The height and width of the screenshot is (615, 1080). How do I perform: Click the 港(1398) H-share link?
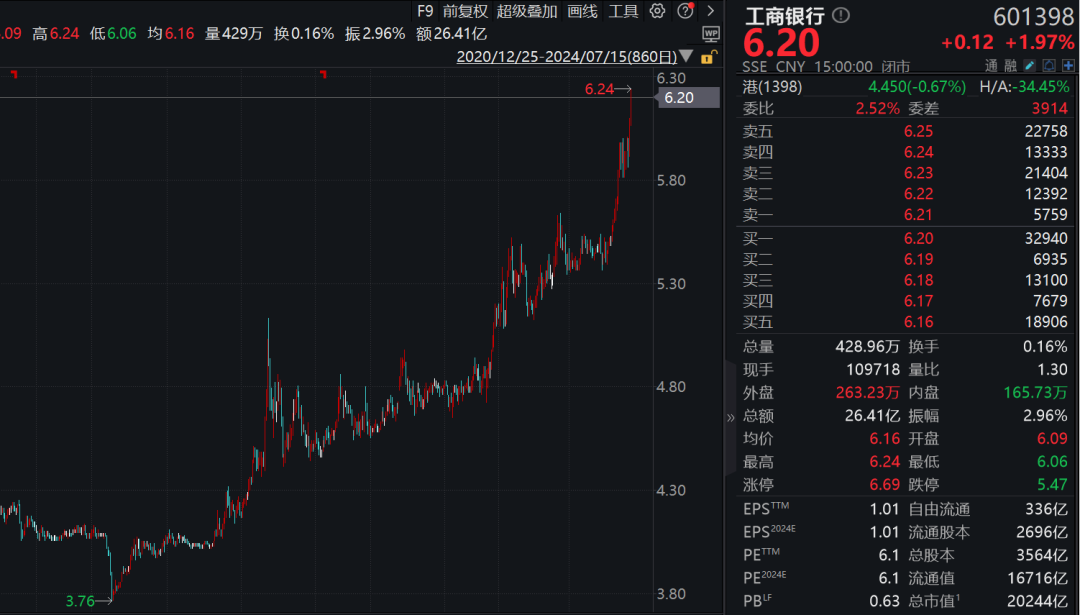(x=772, y=87)
